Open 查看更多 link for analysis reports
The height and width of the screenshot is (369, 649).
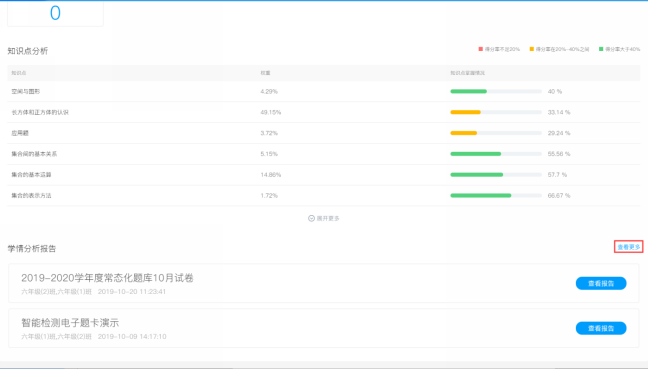[x=628, y=247]
